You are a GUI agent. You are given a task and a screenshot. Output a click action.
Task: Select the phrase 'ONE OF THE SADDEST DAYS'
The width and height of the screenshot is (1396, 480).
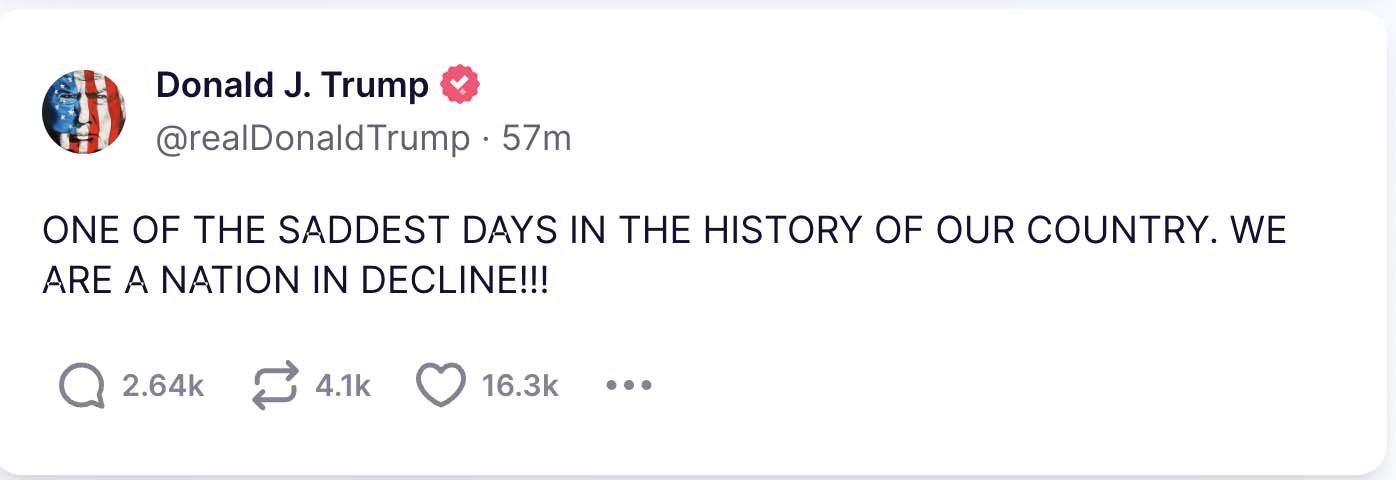pos(300,231)
